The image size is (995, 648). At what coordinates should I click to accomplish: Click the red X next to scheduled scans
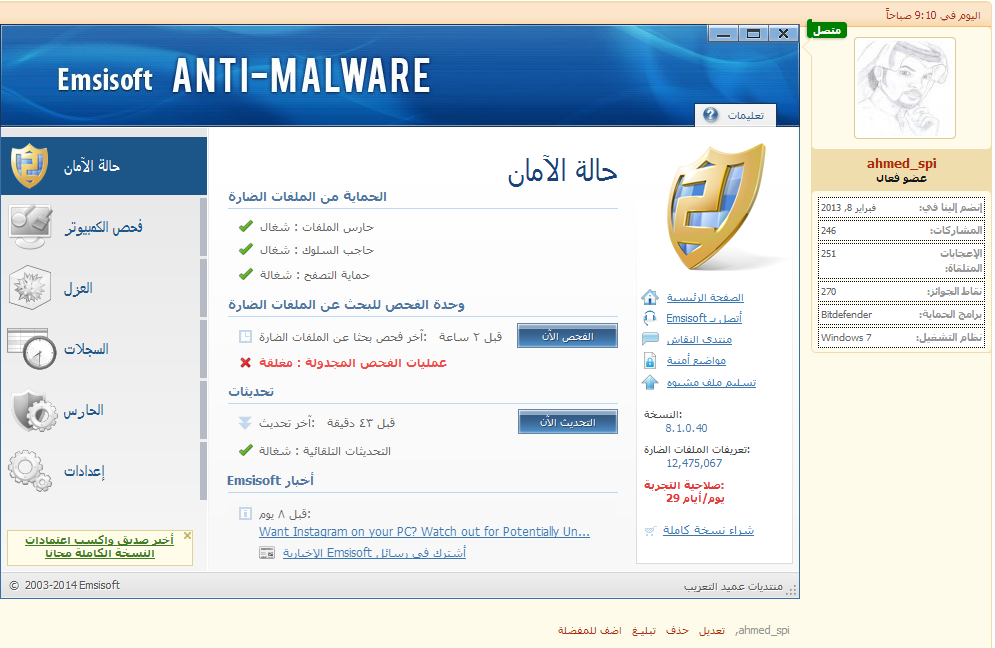tap(245, 362)
